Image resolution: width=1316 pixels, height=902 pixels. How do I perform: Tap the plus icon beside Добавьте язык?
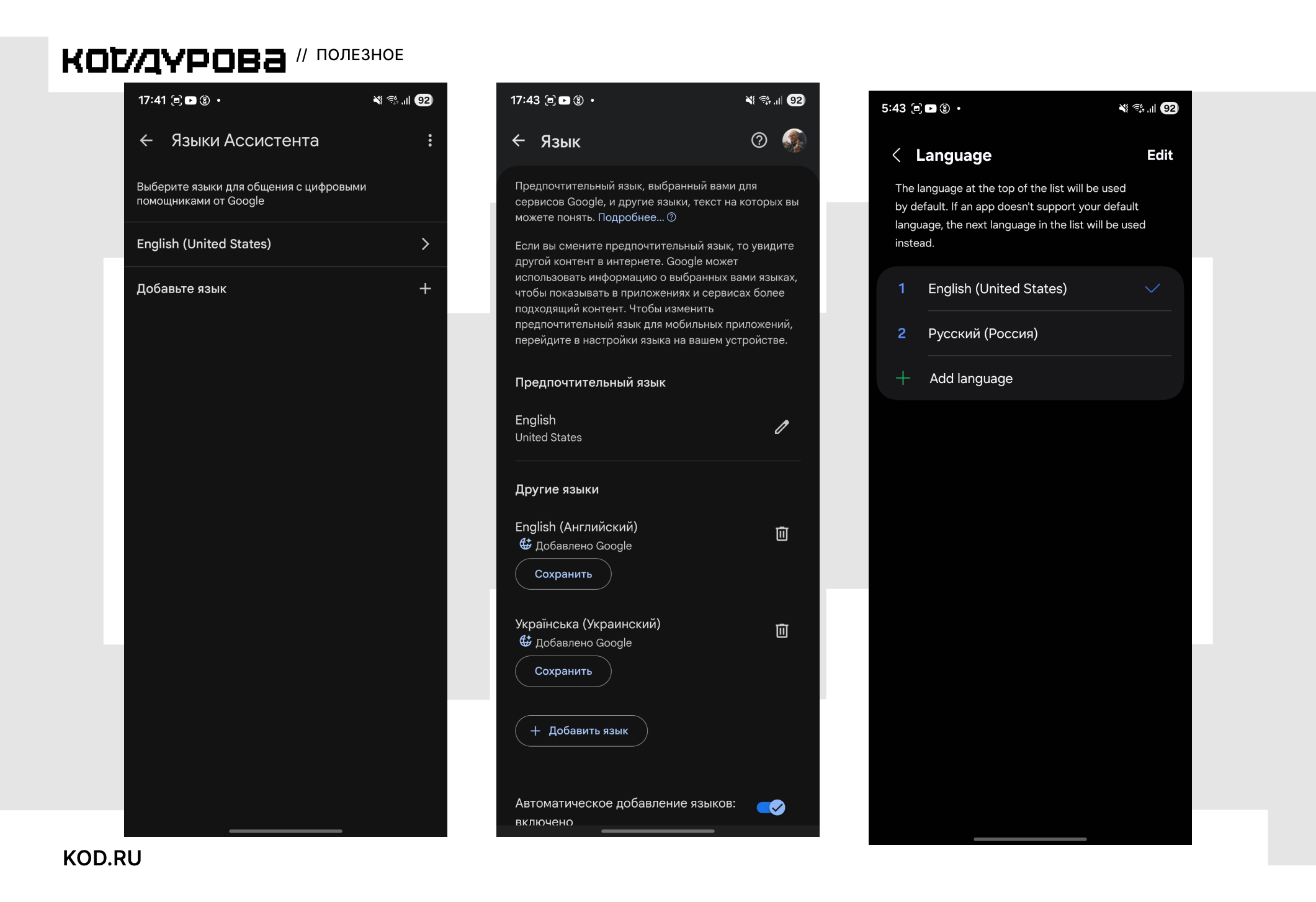point(425,289)
